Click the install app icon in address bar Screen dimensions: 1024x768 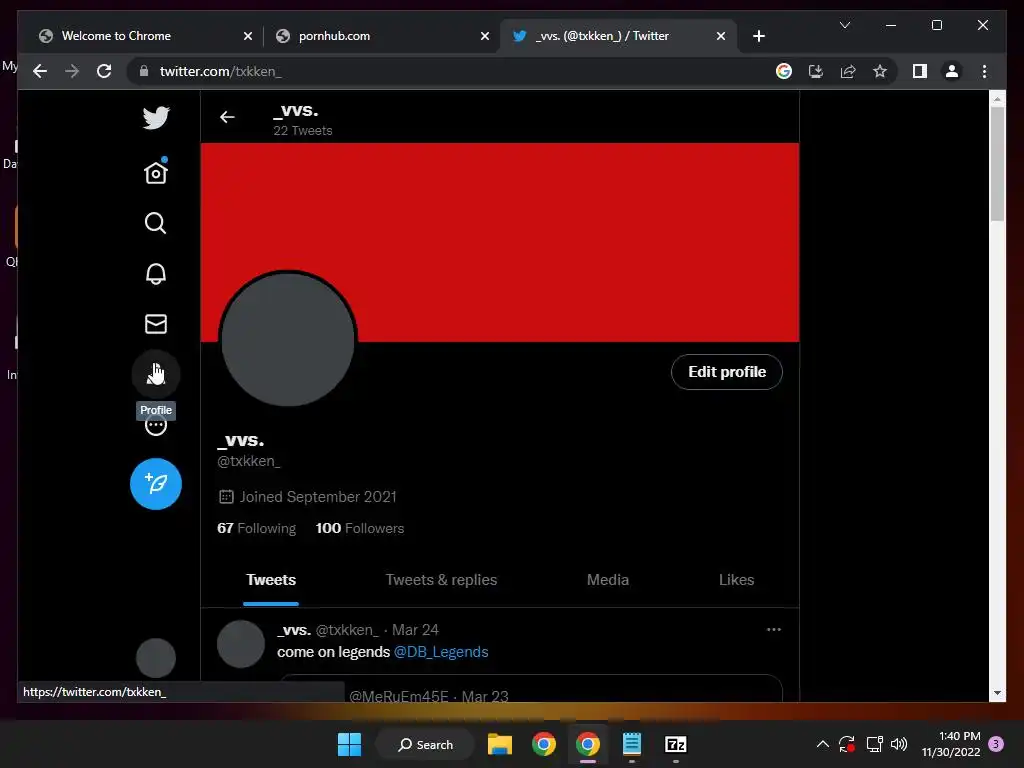tap(816, 71)
